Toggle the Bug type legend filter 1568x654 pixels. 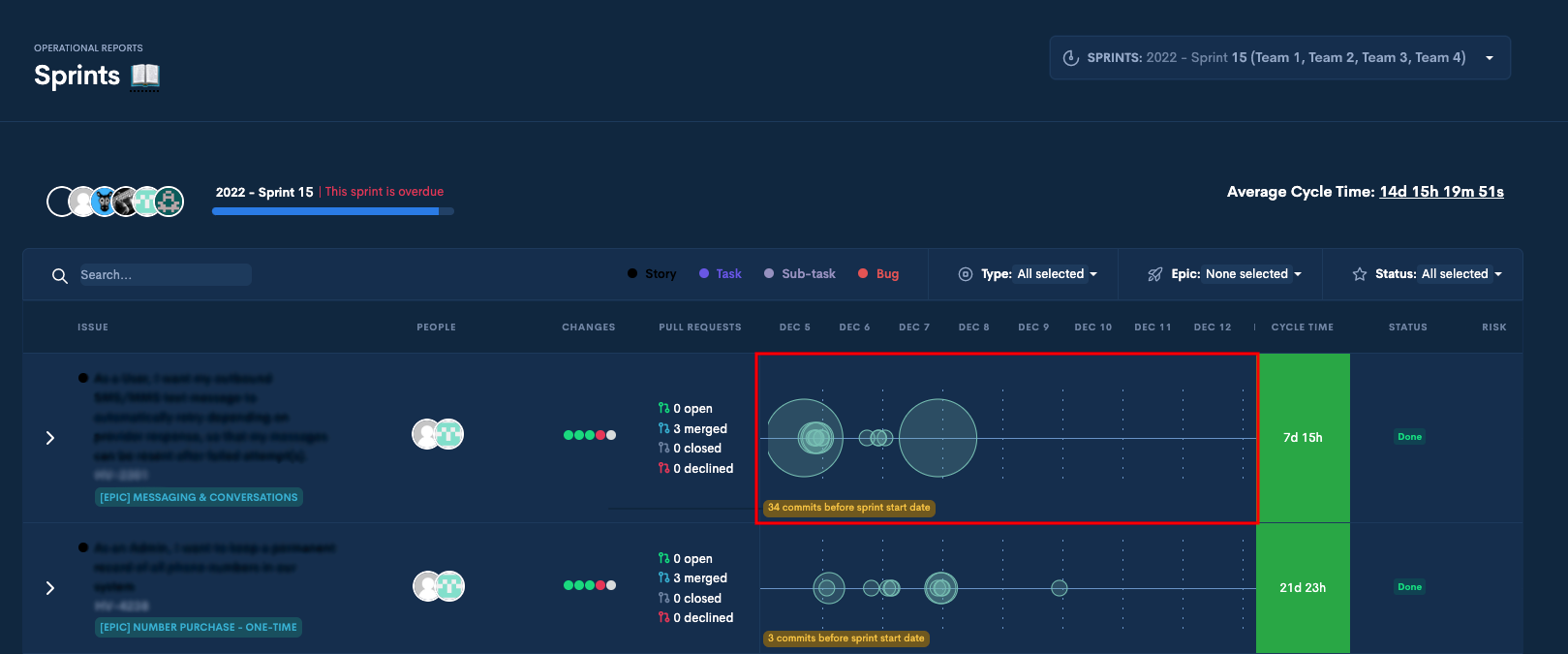[x=878, y=274]
